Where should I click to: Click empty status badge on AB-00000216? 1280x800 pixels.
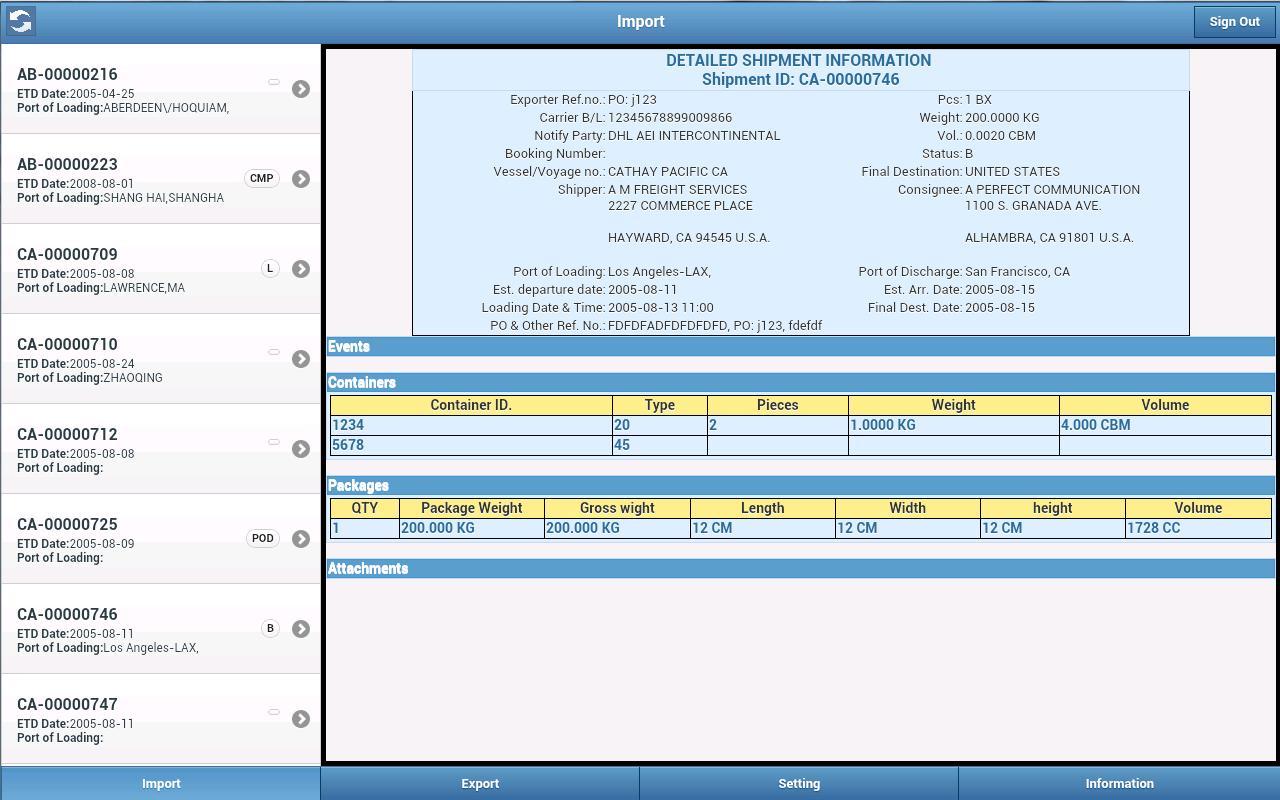point(274,82)
